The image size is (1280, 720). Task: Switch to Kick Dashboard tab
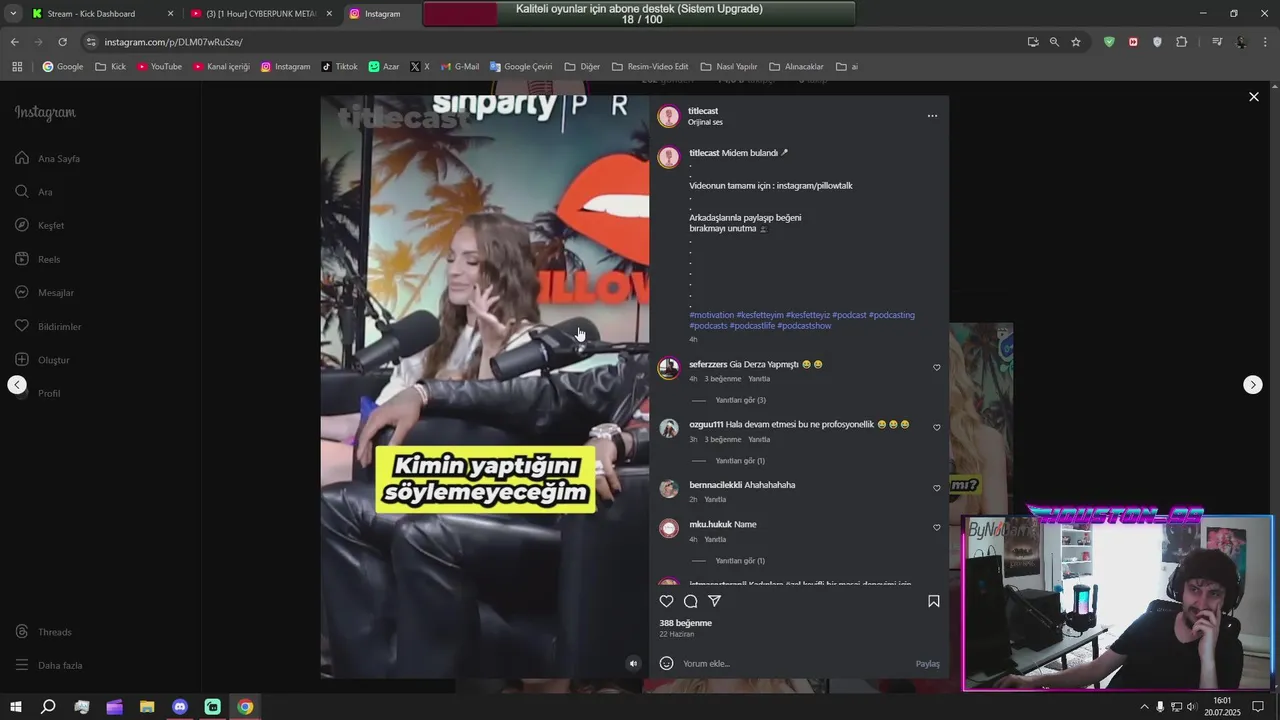[x=100, y=14]
